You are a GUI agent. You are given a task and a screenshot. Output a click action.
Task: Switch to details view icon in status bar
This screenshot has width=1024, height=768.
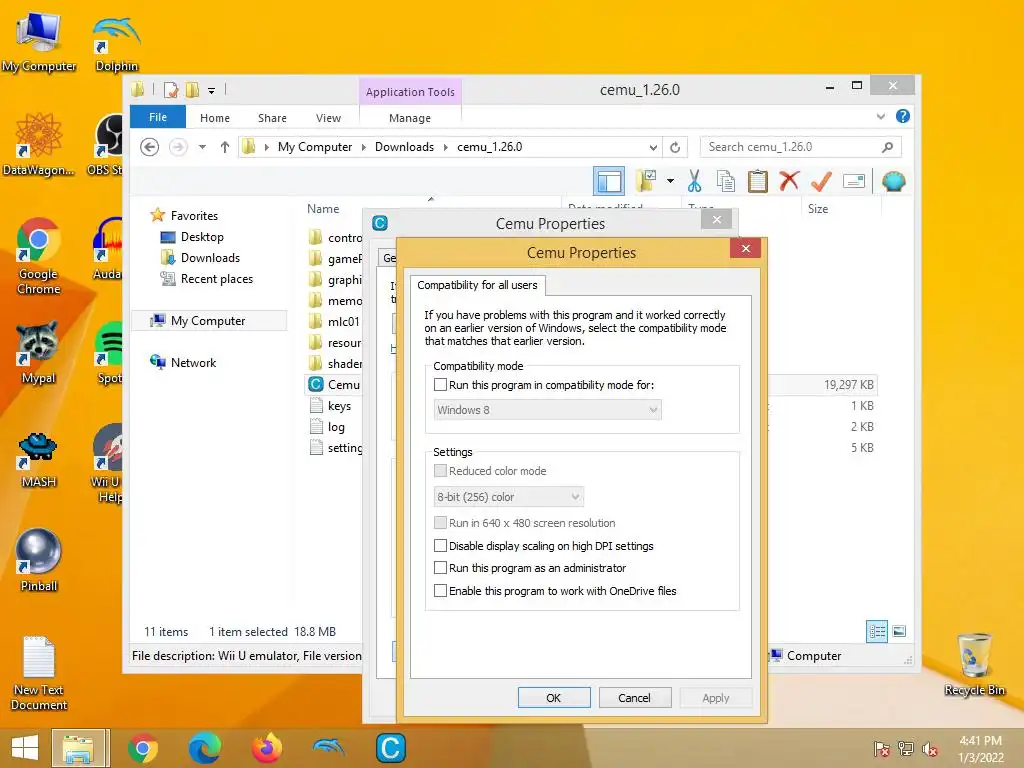coord(877,631)
